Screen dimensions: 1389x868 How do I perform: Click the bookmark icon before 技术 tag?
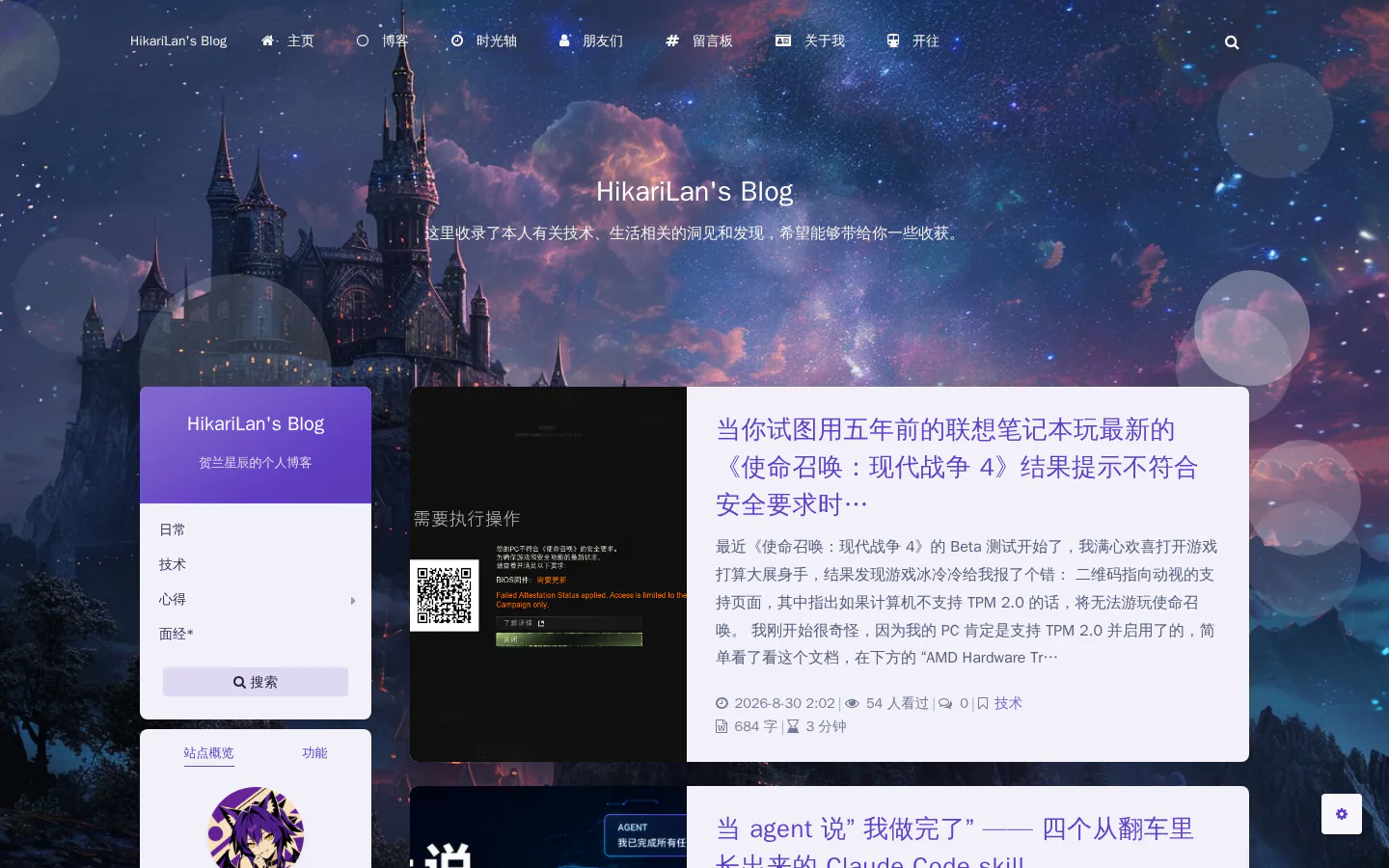(x=983, y=703)
